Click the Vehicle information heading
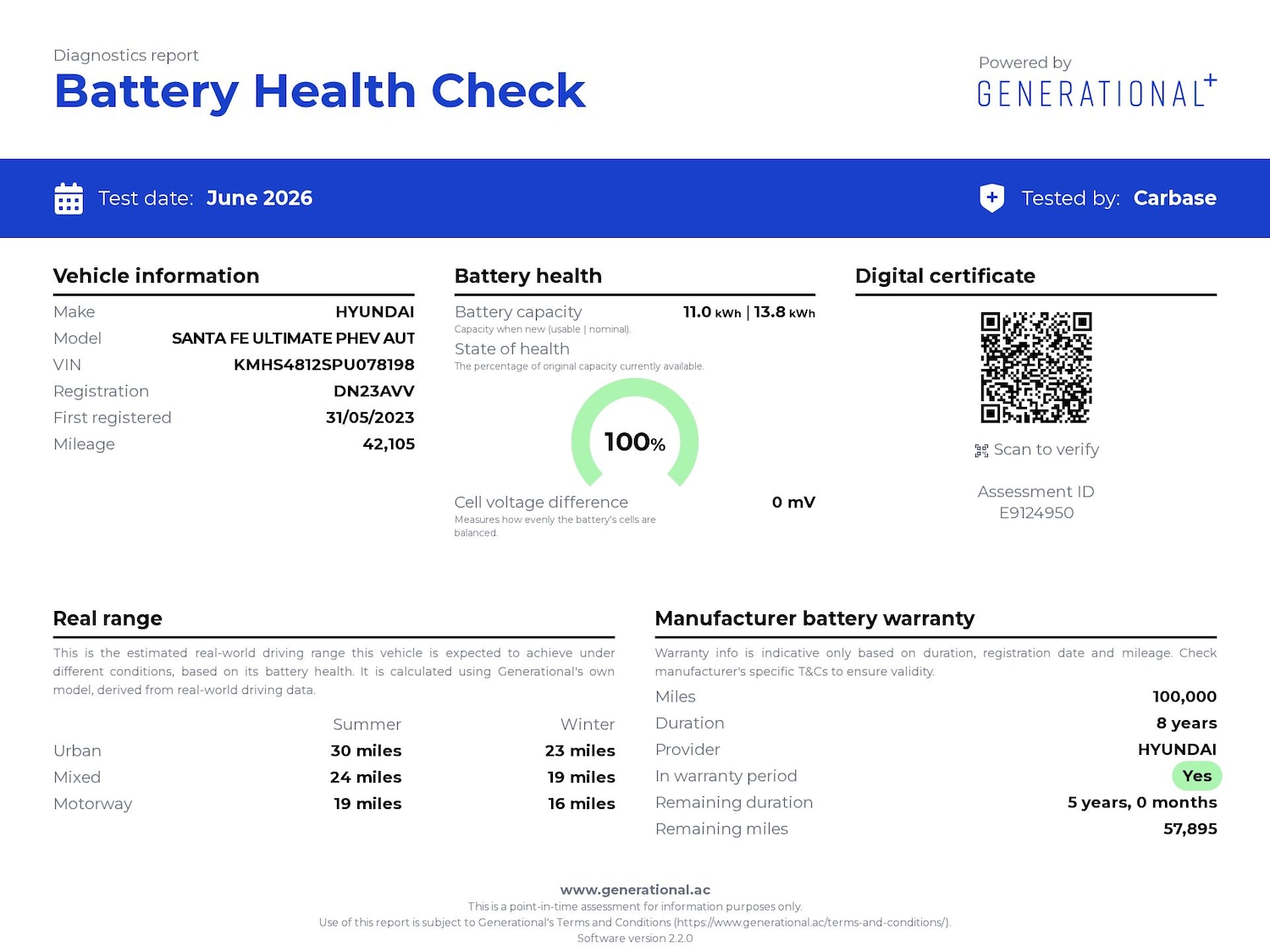Screen dimensions: 1270x952 click(157, 276)
